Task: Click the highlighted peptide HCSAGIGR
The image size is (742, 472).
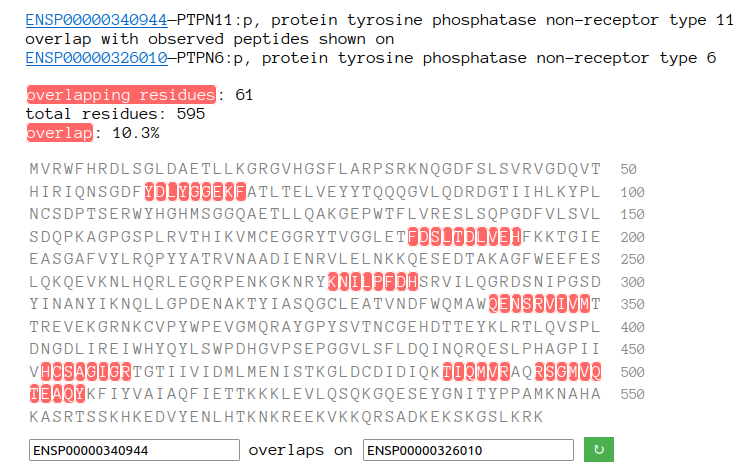Action: tap(86, 372)
